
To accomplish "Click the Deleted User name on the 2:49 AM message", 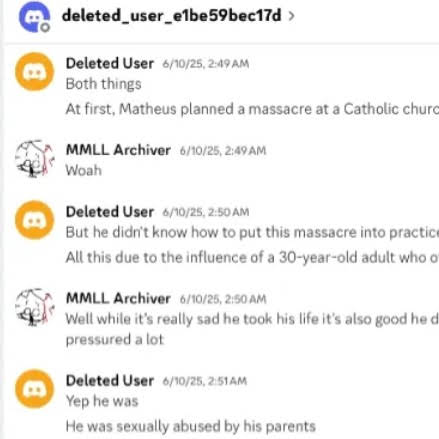I will tap(110, 63).
